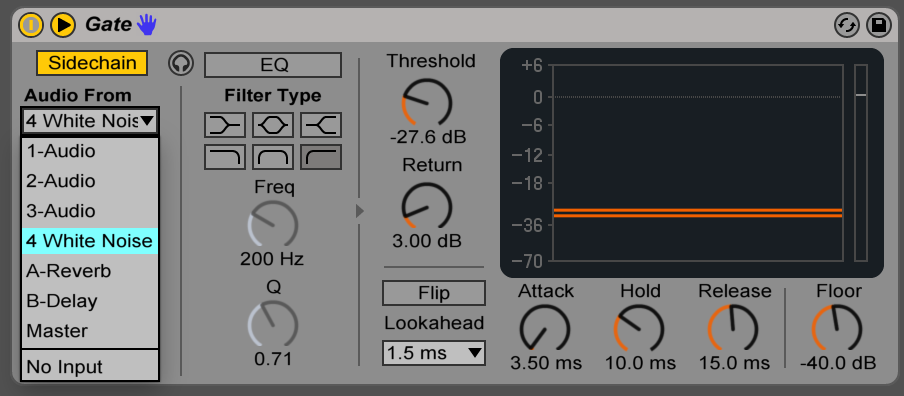Click the gain reduction meter beside display
Screen dimensions: 904x396
pos(861,163)
